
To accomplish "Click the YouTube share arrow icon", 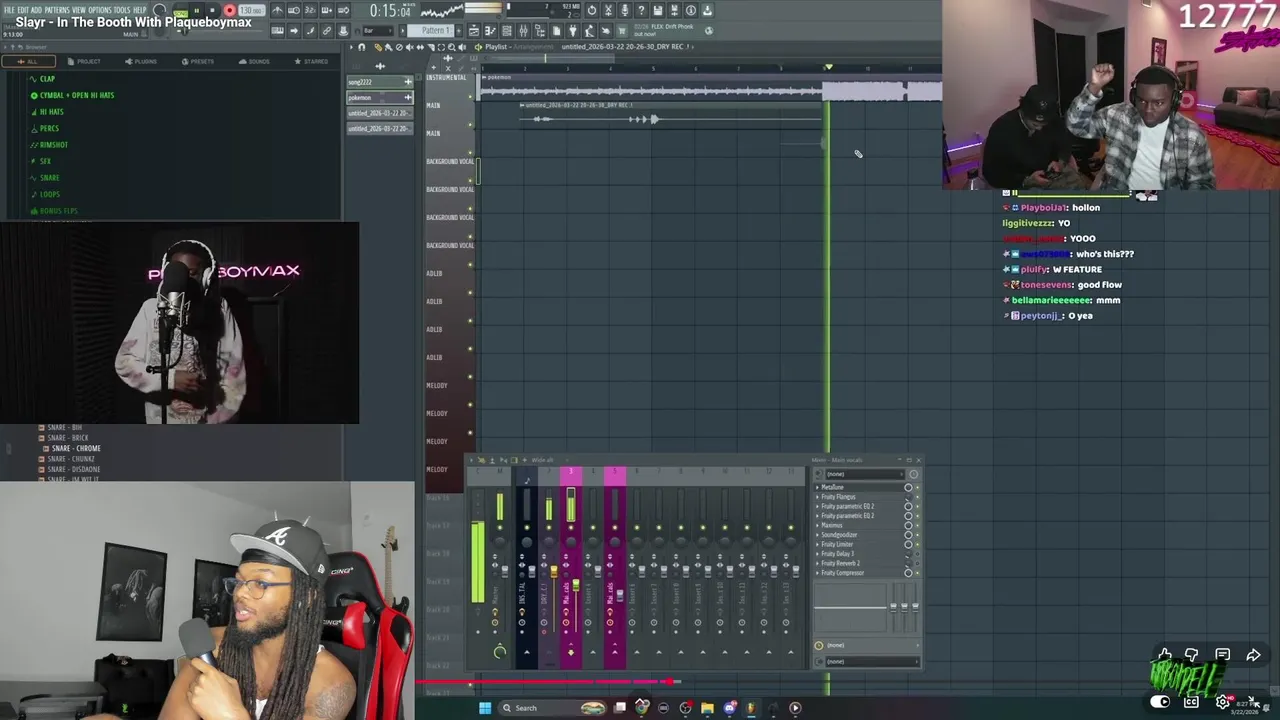I will click(x=1253, y=655).
